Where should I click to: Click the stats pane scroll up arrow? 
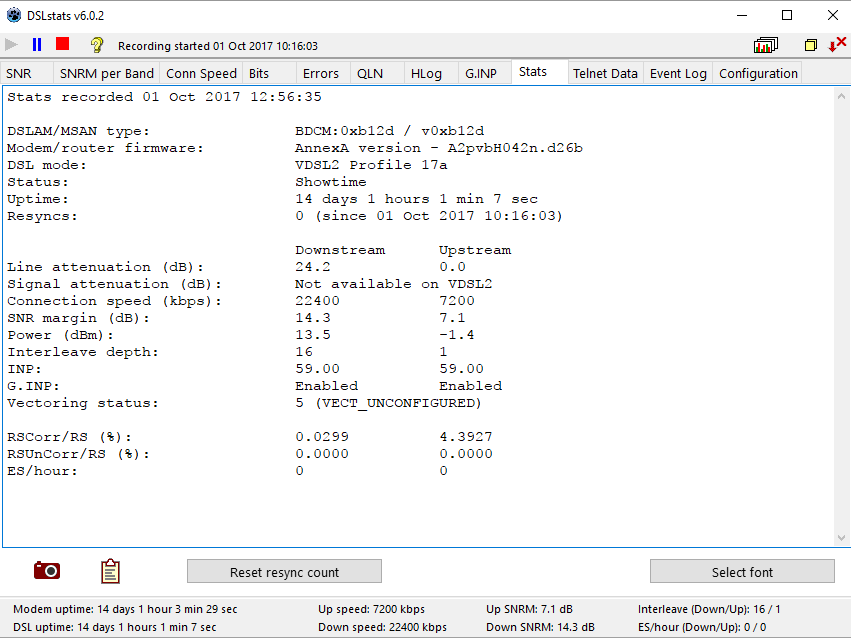(841, 97)
